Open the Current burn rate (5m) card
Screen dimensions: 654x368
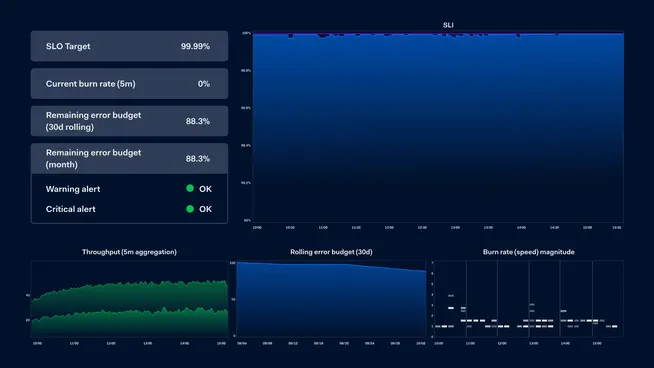129,83
